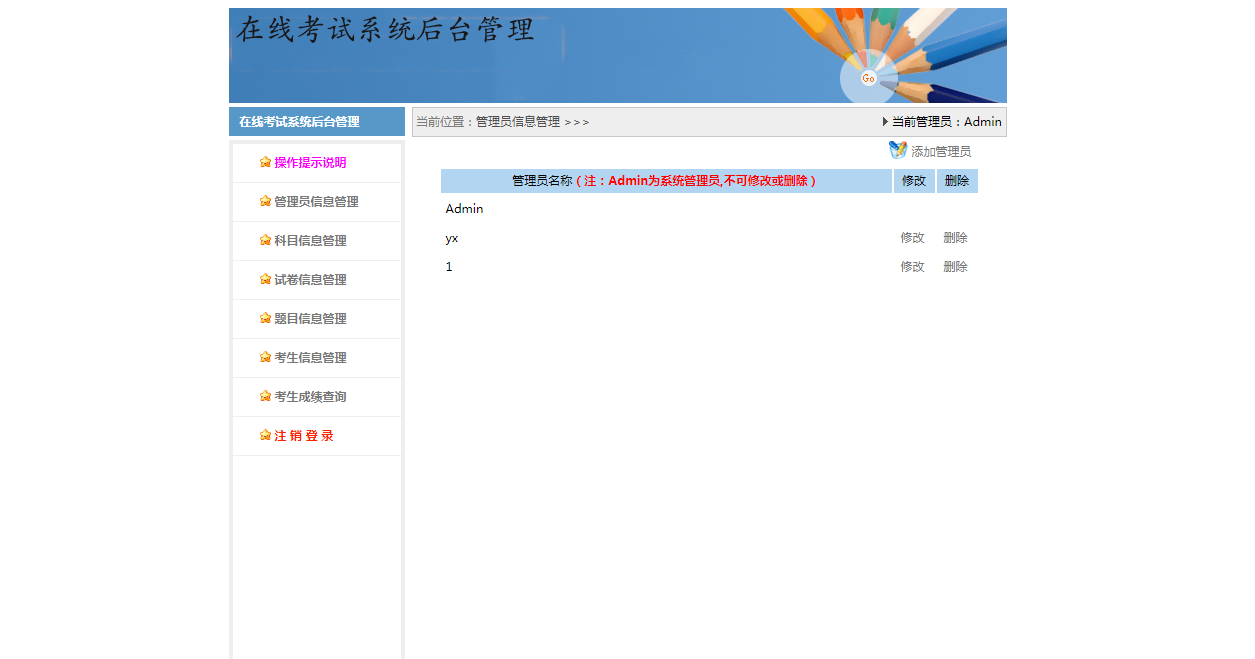The height and width of the screenshot is (659, 1255).
Task: Select 考生成绩查询 menu entry
Action: pyautogui.click(x=310, y=396)
